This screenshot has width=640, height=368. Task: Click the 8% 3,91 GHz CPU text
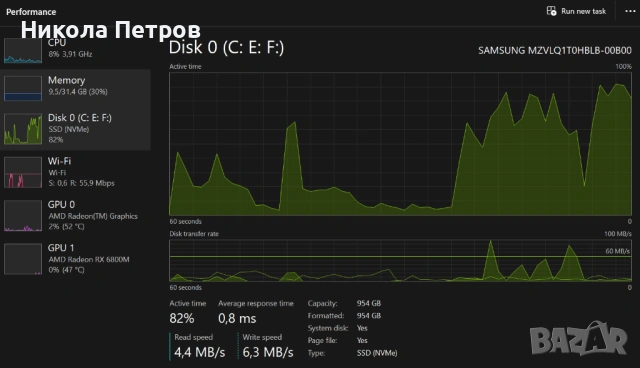tap(70, 54)
